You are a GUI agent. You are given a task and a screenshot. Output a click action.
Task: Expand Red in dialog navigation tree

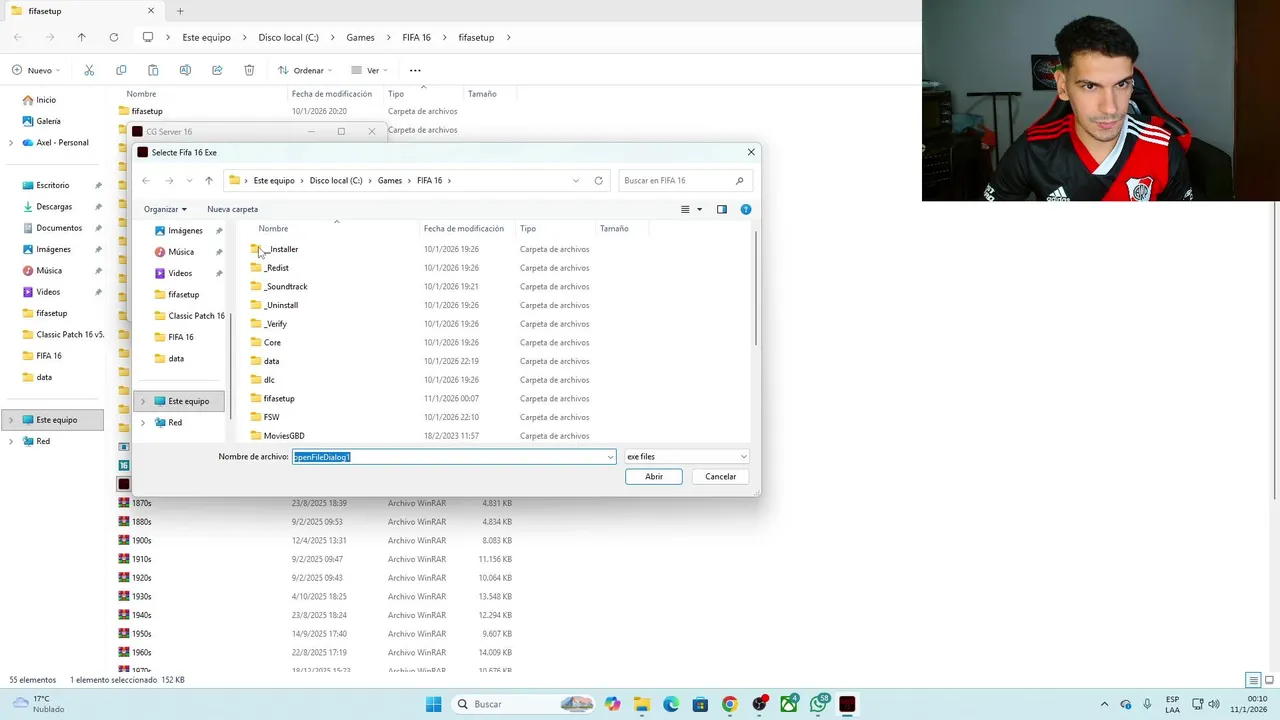point(143,423)
